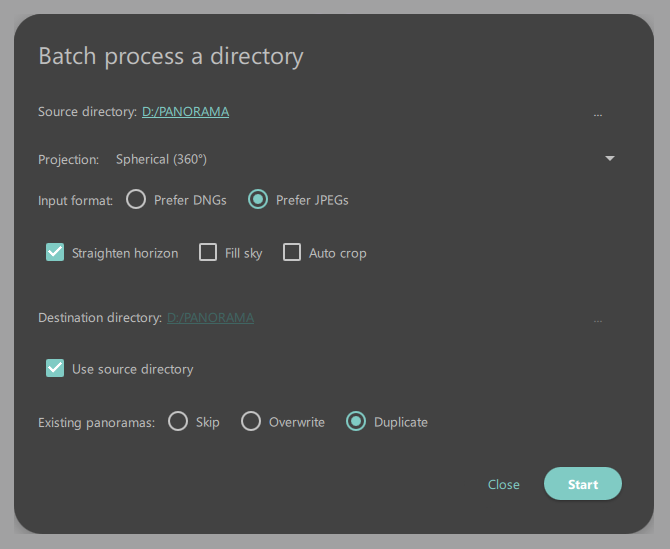Click the Fill sky label text
This screenshot has width=670, height=549.
click(244, 253)
